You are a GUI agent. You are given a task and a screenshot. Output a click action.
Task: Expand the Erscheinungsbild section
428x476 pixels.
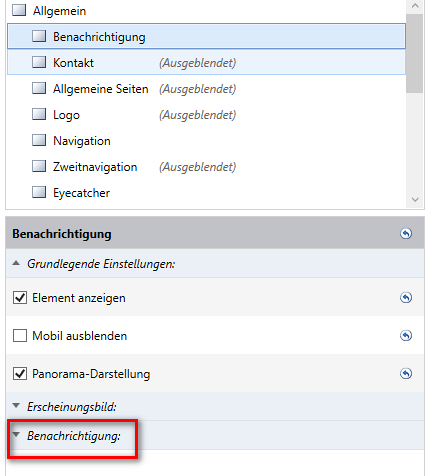click(16, 406)
